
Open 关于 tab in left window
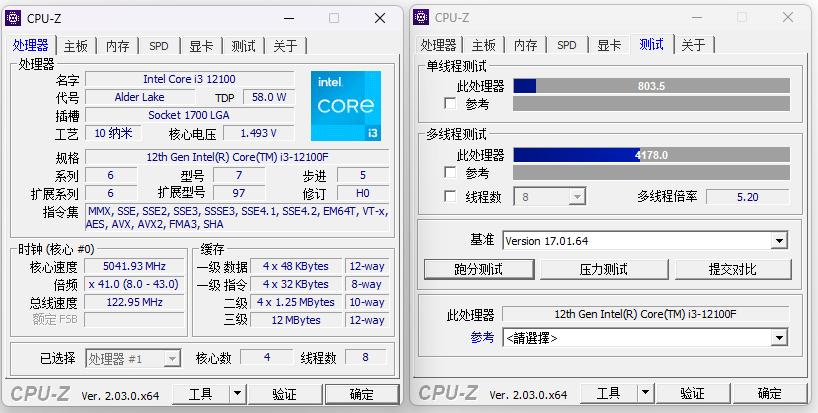click(285, 46)
